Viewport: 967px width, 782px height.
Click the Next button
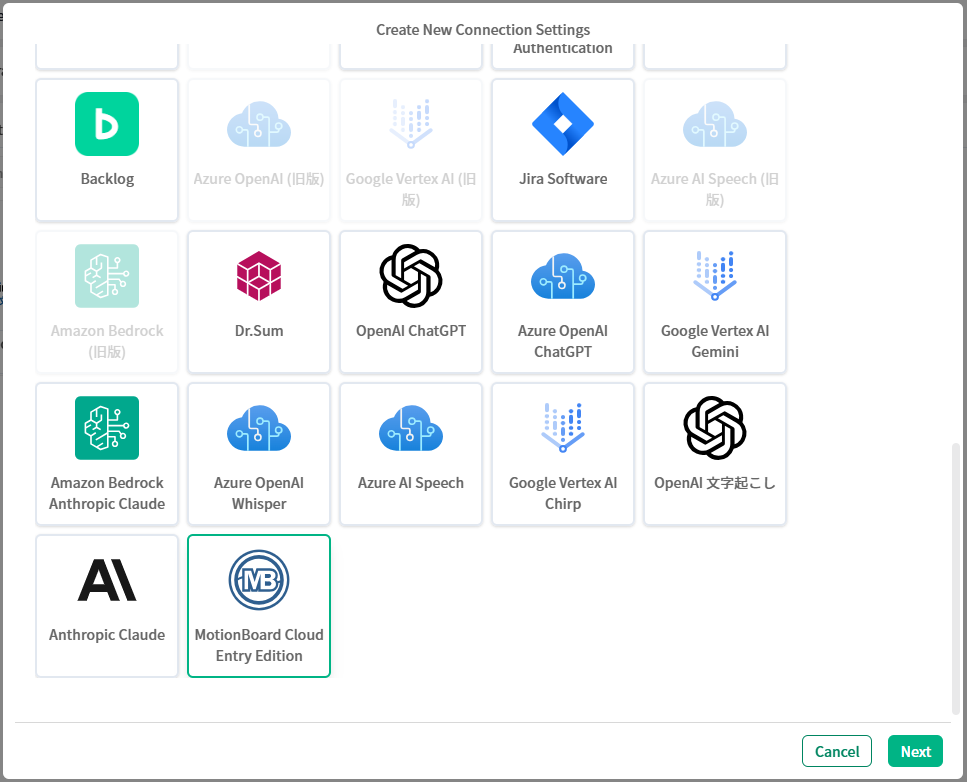pyautogui.click(x=915, y=752)
